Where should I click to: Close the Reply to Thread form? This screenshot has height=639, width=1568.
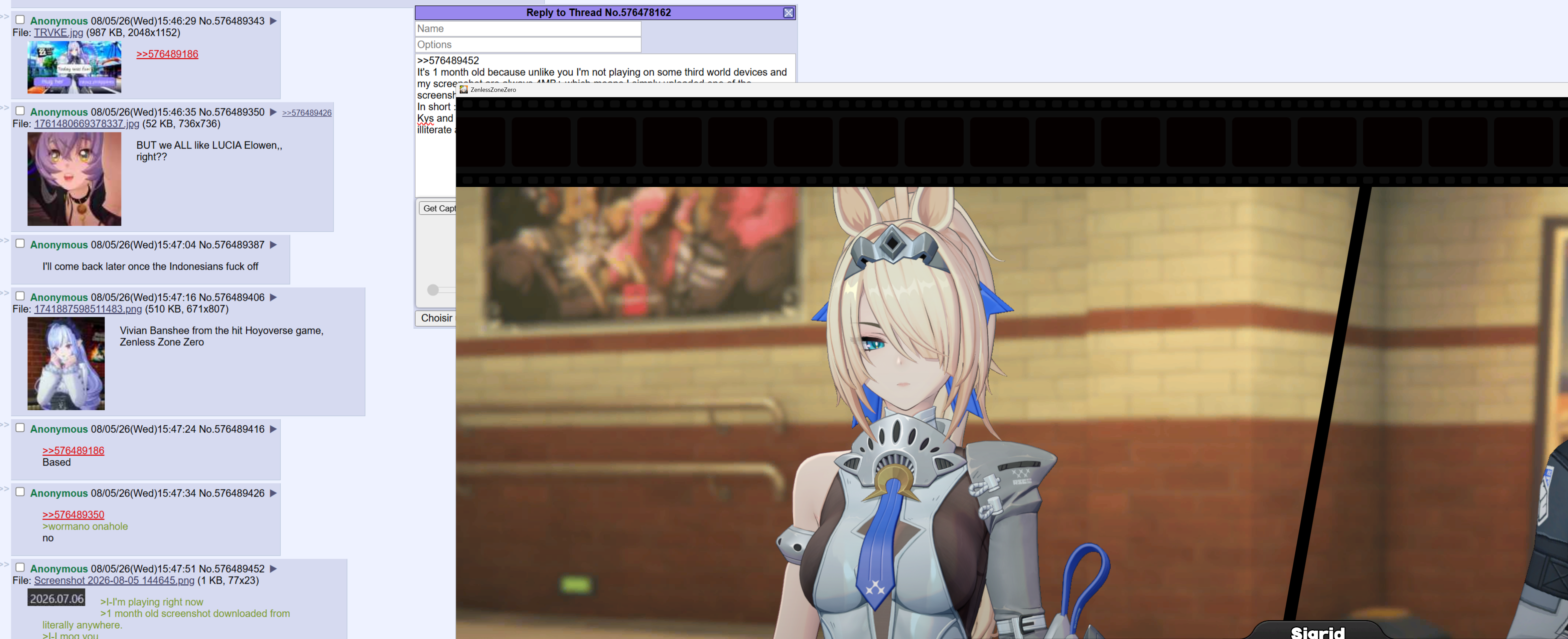pos(788,13)
